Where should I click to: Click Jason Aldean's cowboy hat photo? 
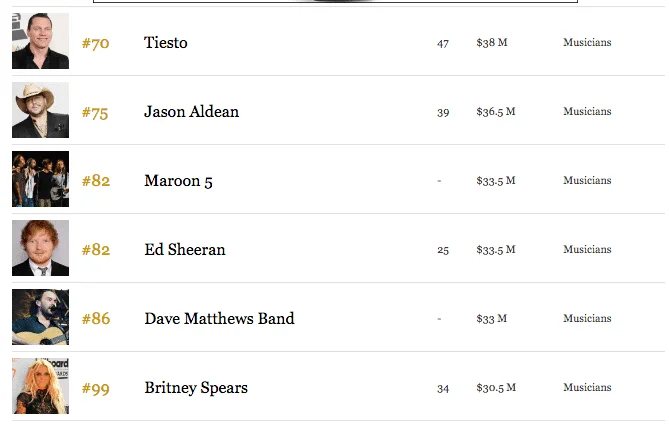click(40, 110)
